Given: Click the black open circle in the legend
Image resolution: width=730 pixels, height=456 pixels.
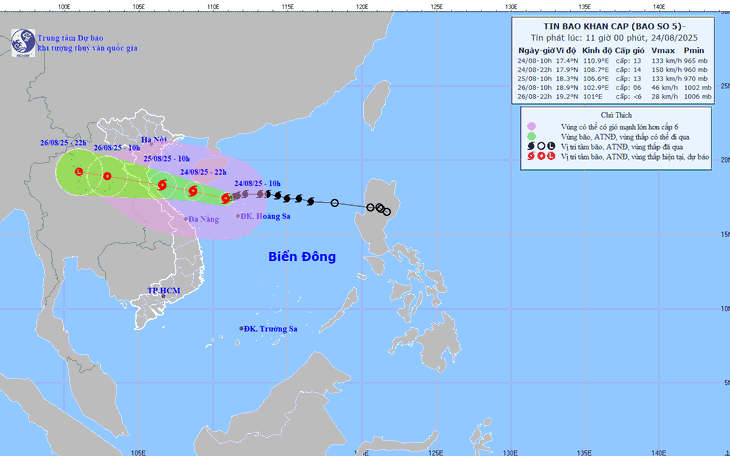Looking at the screenshot, I should [x=541, y=146].
